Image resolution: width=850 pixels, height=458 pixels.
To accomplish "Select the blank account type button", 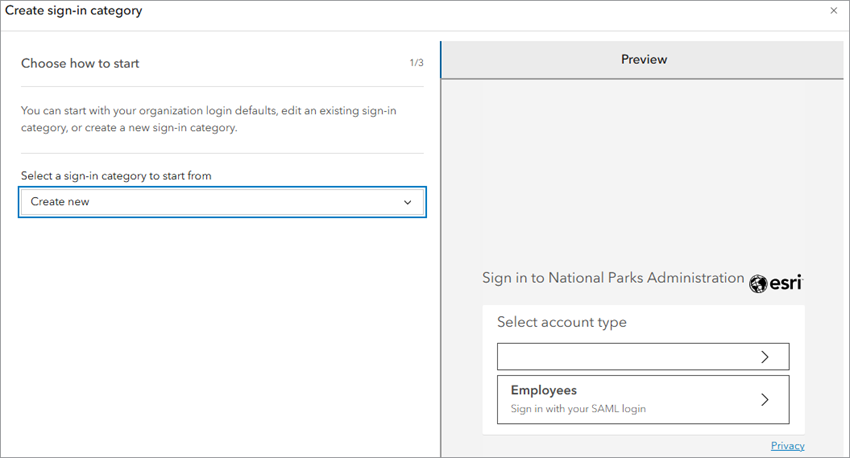I will pos(642,357).
